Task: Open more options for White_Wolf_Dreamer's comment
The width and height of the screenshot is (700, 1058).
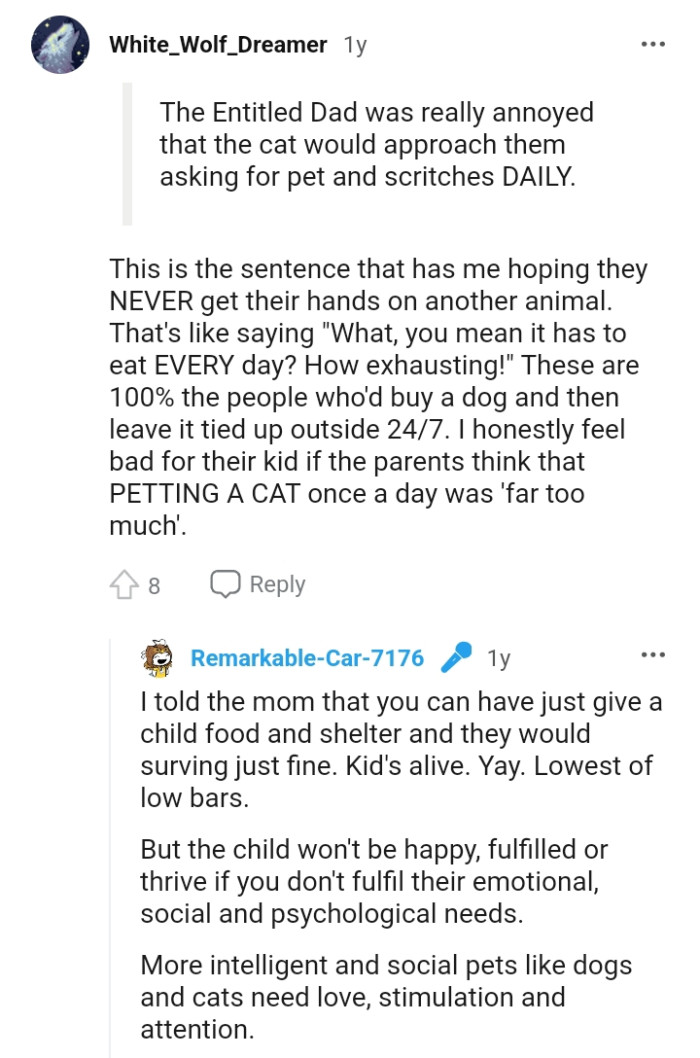Action: [652, 45]
